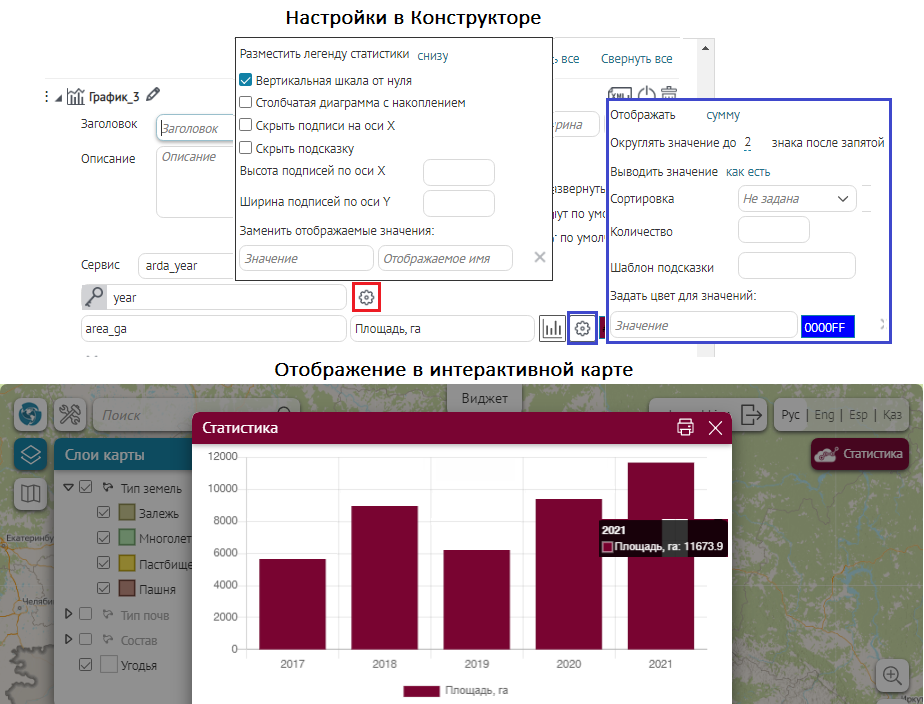Click the bar chart type icon
Image resolution: width=924 pixels, height=704 pixels.
(x=552, y=328)
